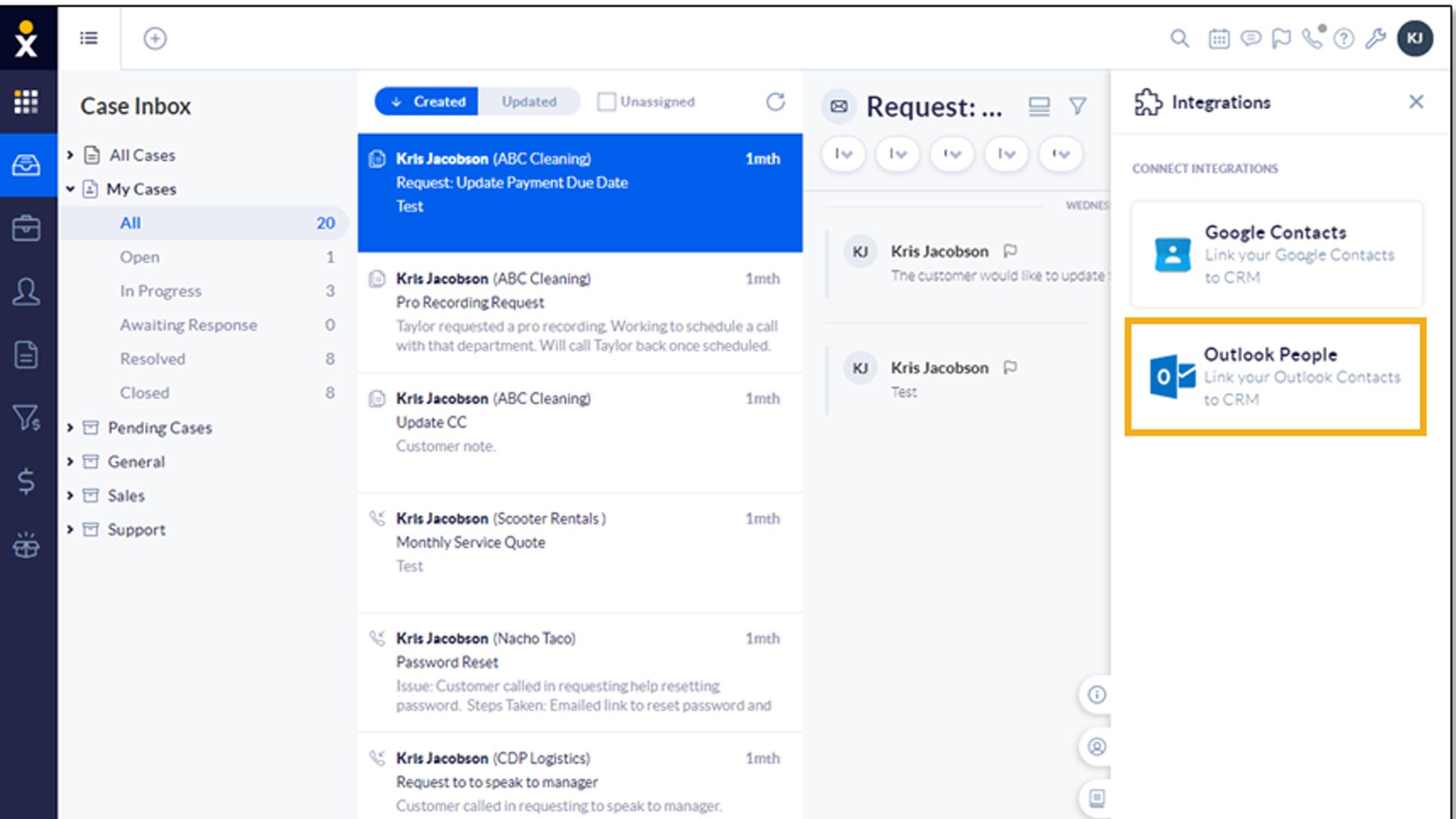This screenshot has height=819, width=1456.
Task: Click the filter funnel icon in case header
Action: pyautogui.click(x=1078, y=106)
